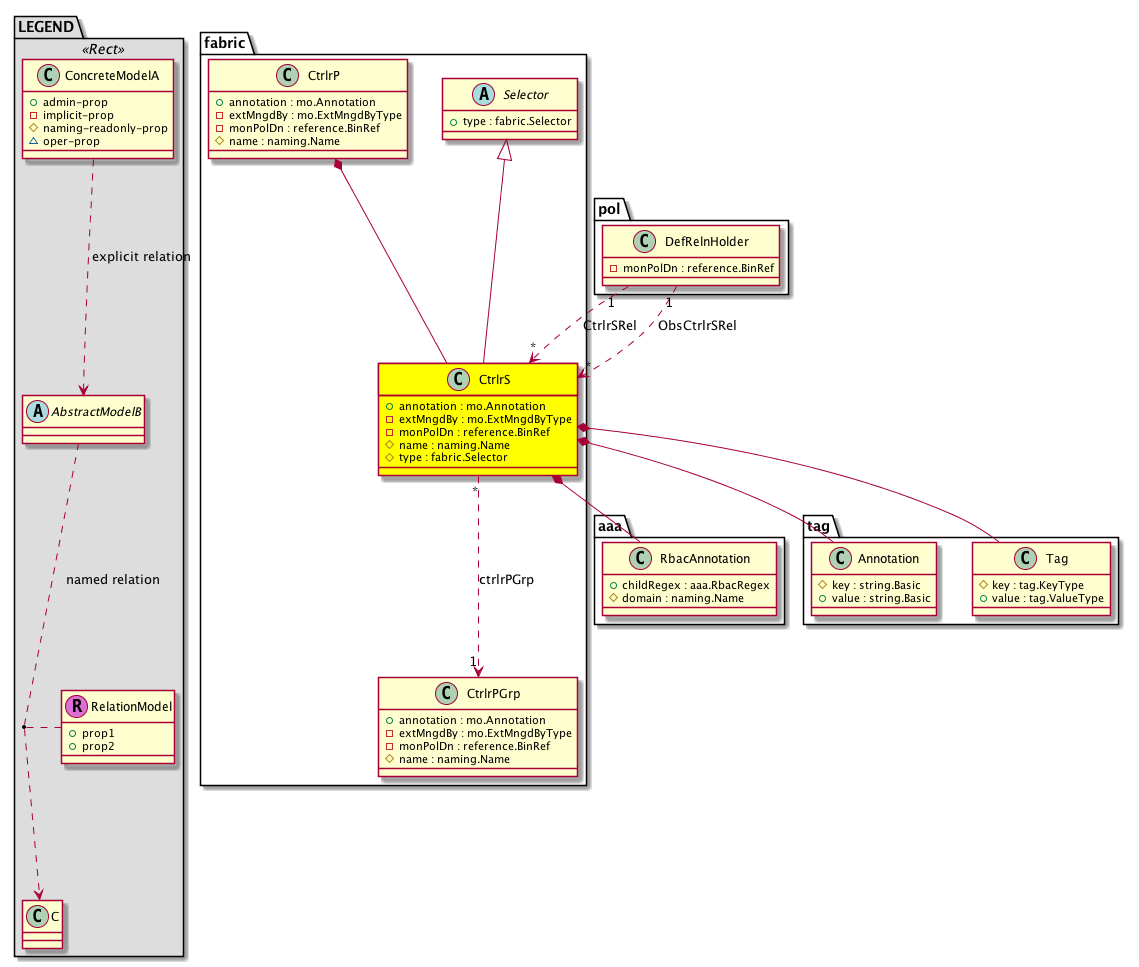Viewport: 1139px width, 967px height.
Task: Select the aaa package tab label
Action: click(x=610, y=526)
